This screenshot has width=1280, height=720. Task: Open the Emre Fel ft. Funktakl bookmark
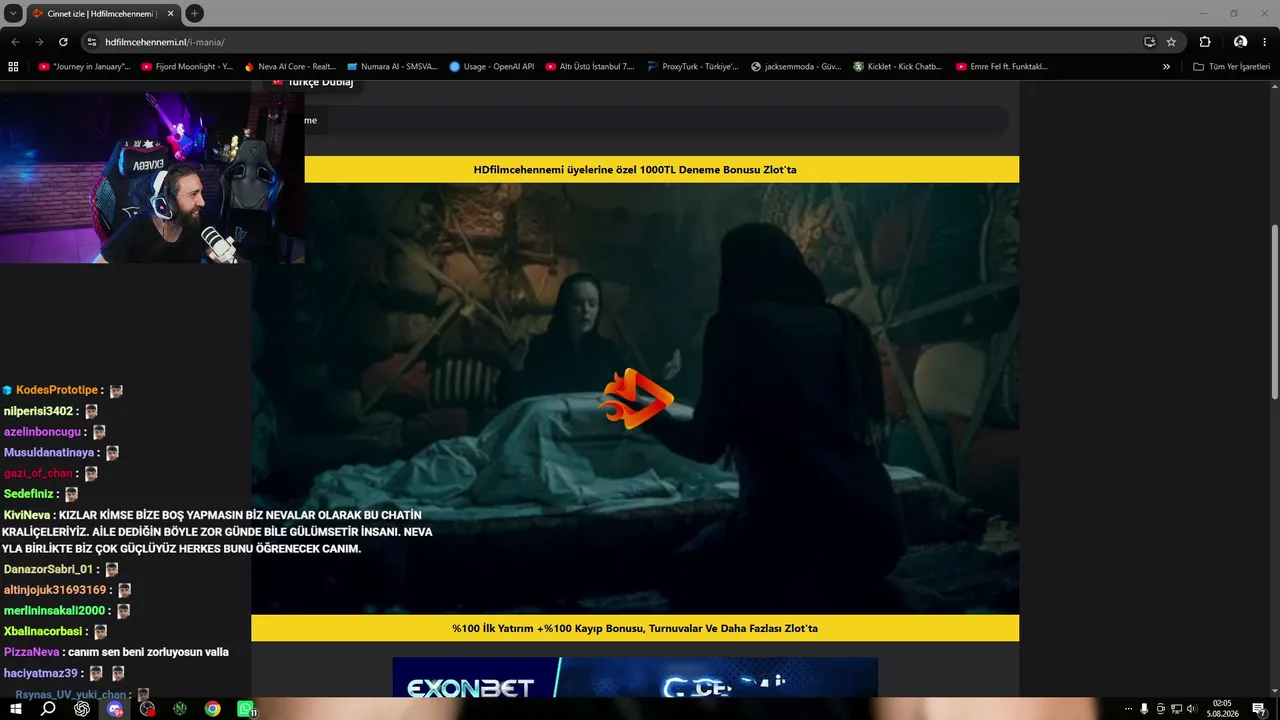(x=1001, y=67)
